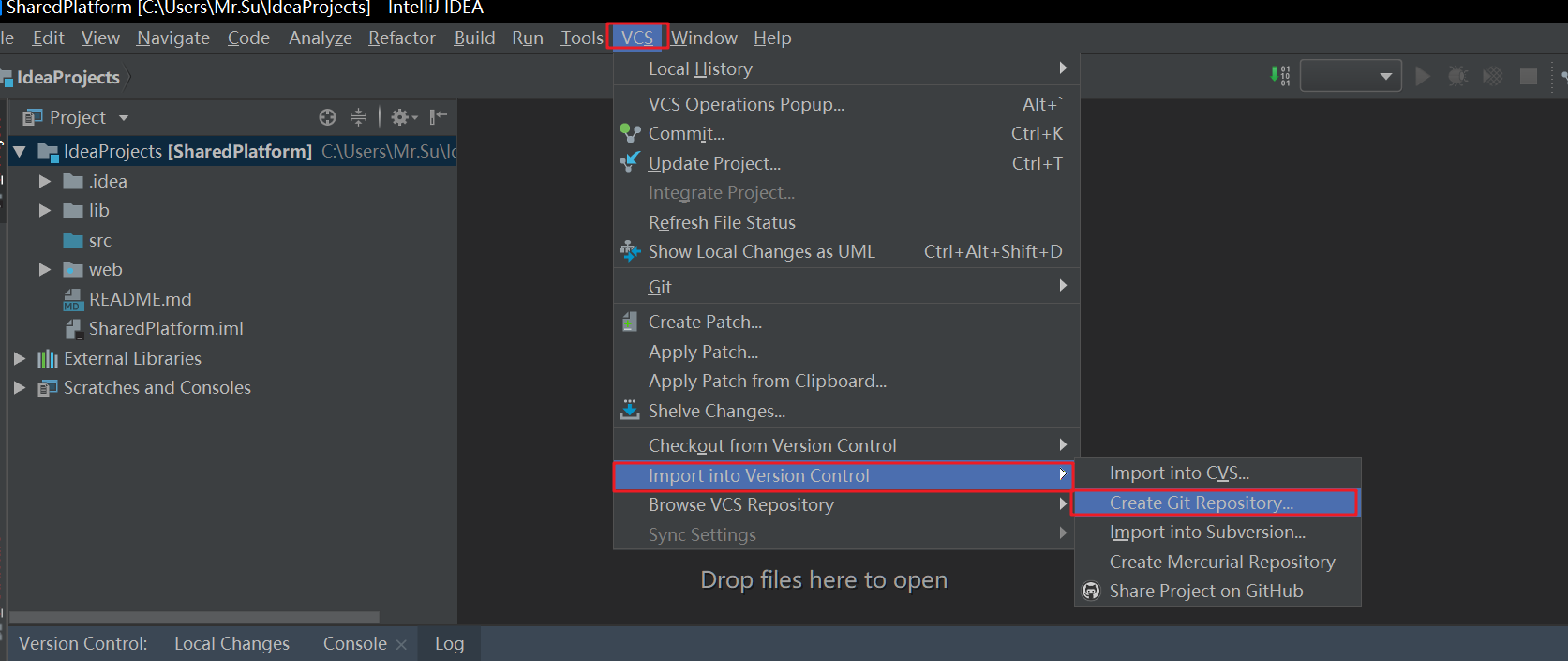Open the Project panel gear settings
This screenshot has width=1568, height=661.
[x=404, y=117]
